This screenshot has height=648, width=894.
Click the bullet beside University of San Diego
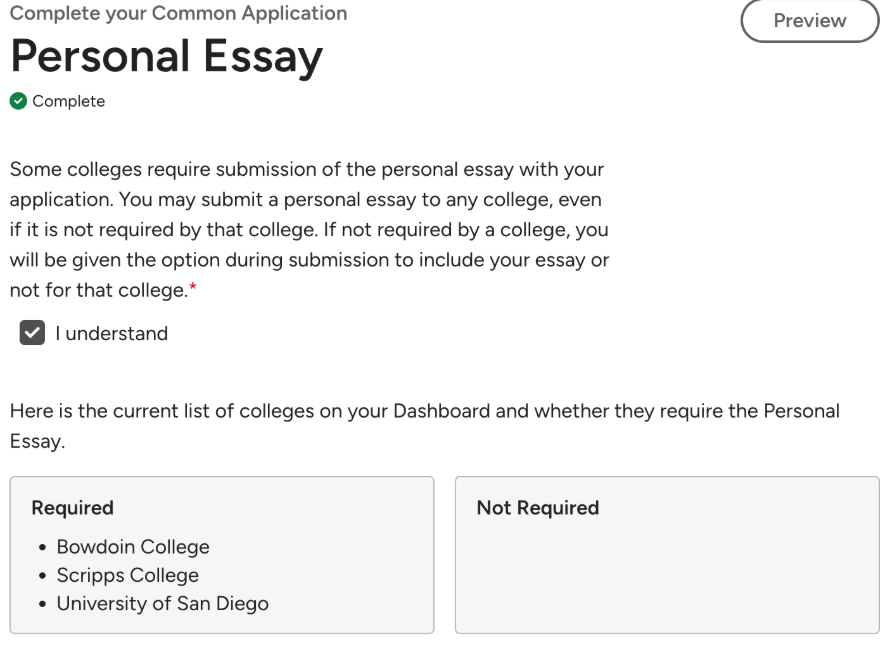click(x=42, y=604)
